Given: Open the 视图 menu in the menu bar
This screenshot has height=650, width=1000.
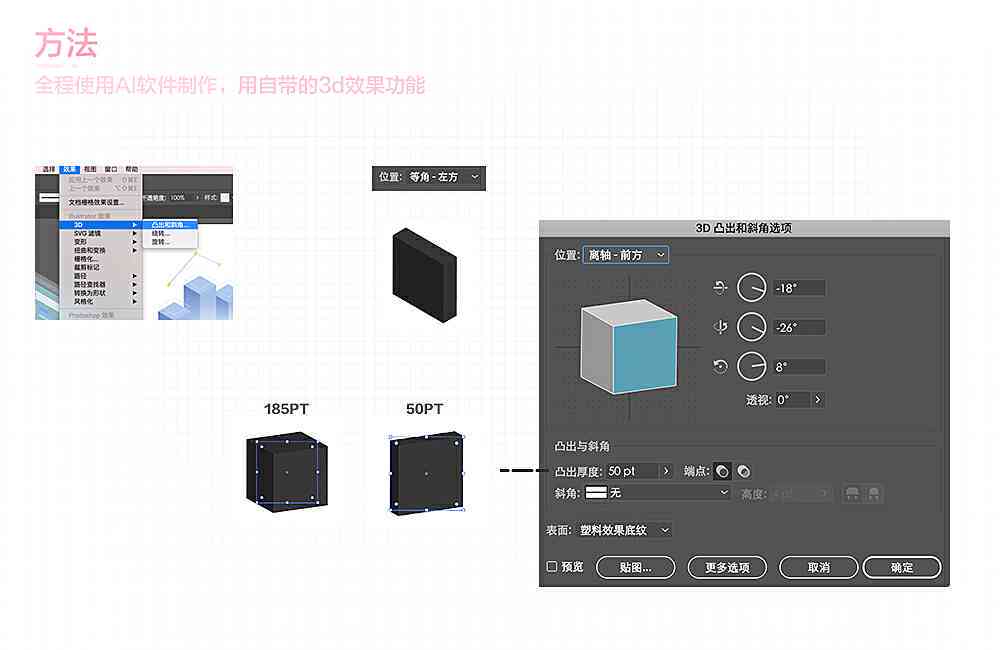Looking at the screenshot, I should [90, 169].
